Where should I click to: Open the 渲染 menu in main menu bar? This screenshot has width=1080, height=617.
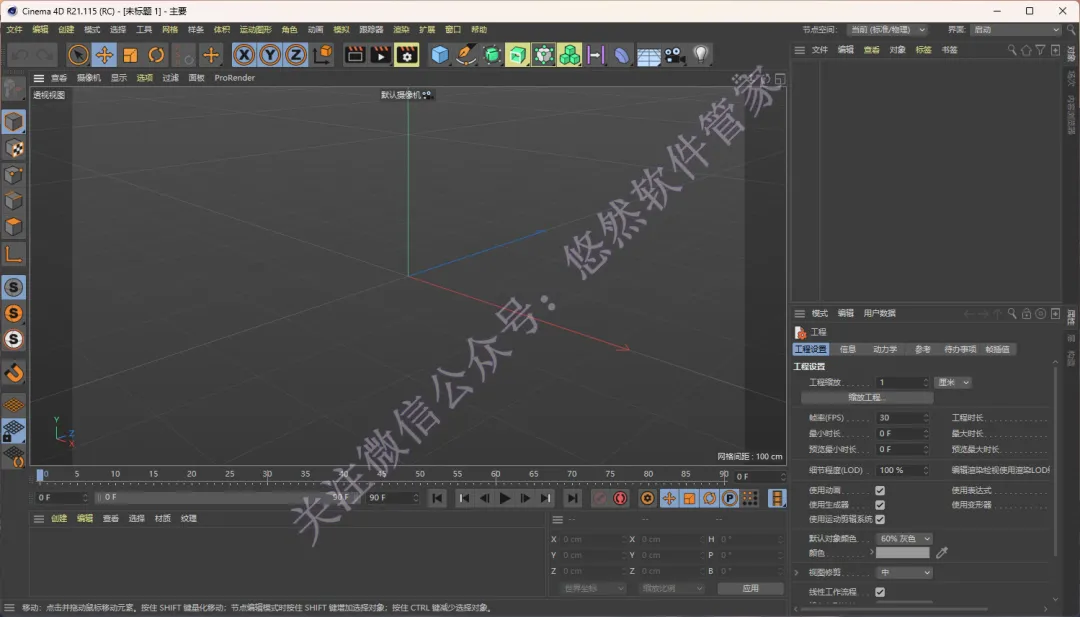[x=401, y=30]
